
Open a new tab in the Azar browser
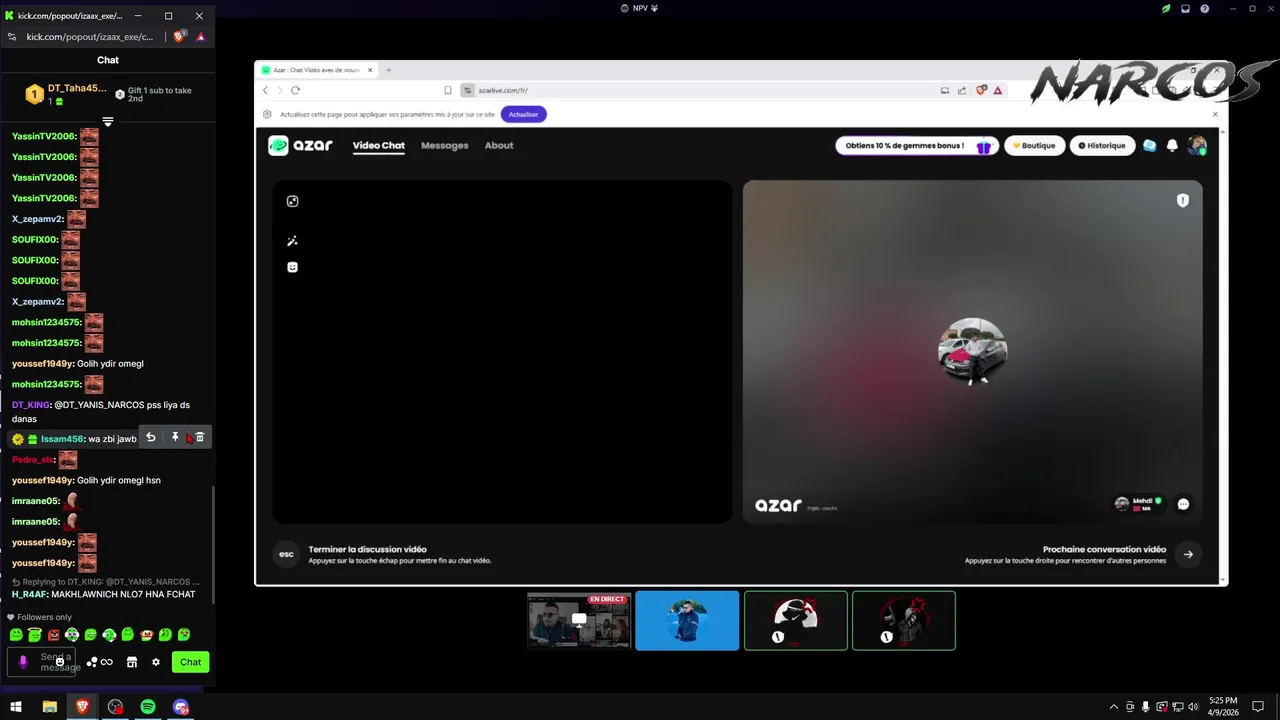click(x=389, y=70)
